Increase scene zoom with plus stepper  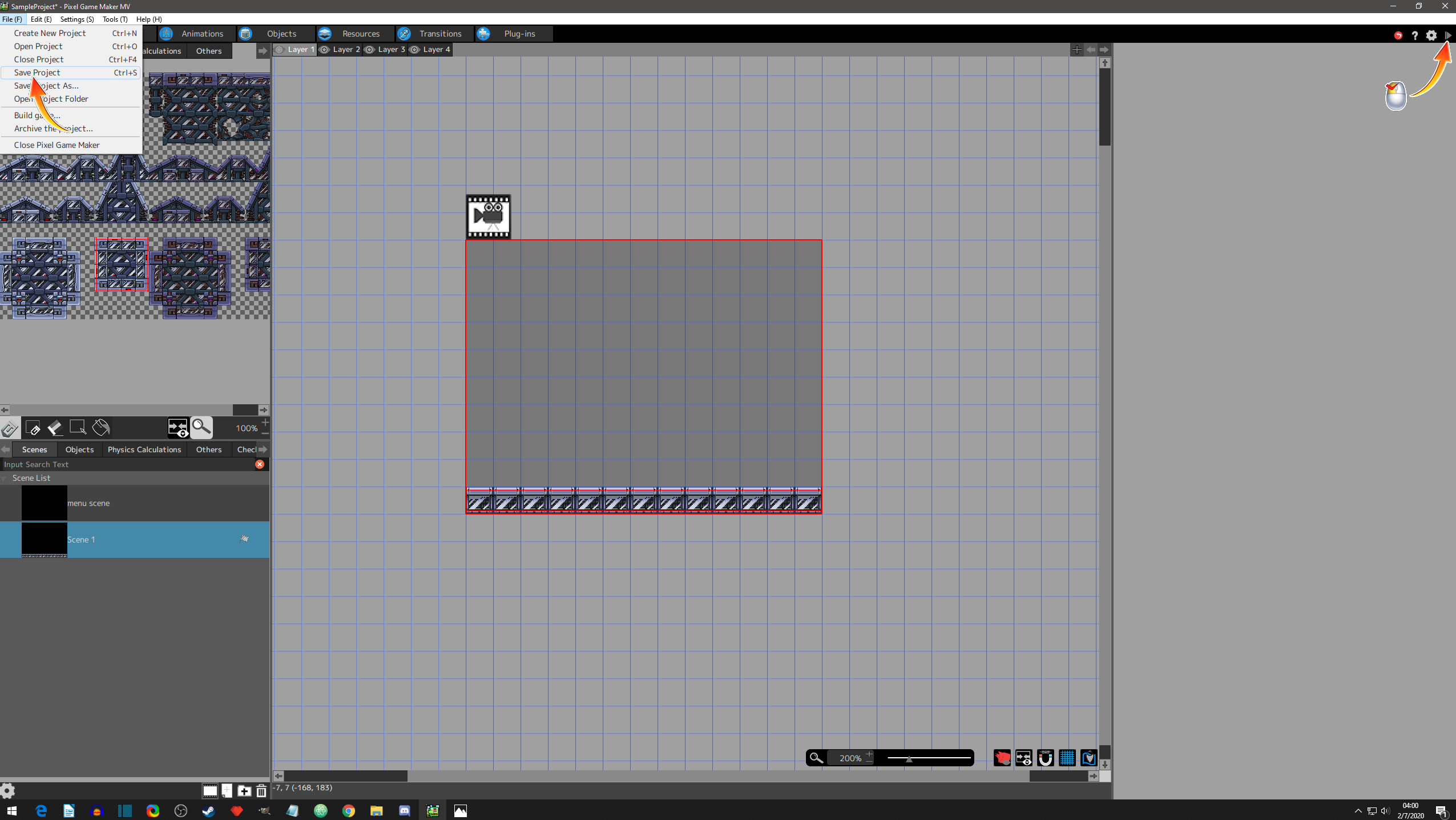(869, 754)
